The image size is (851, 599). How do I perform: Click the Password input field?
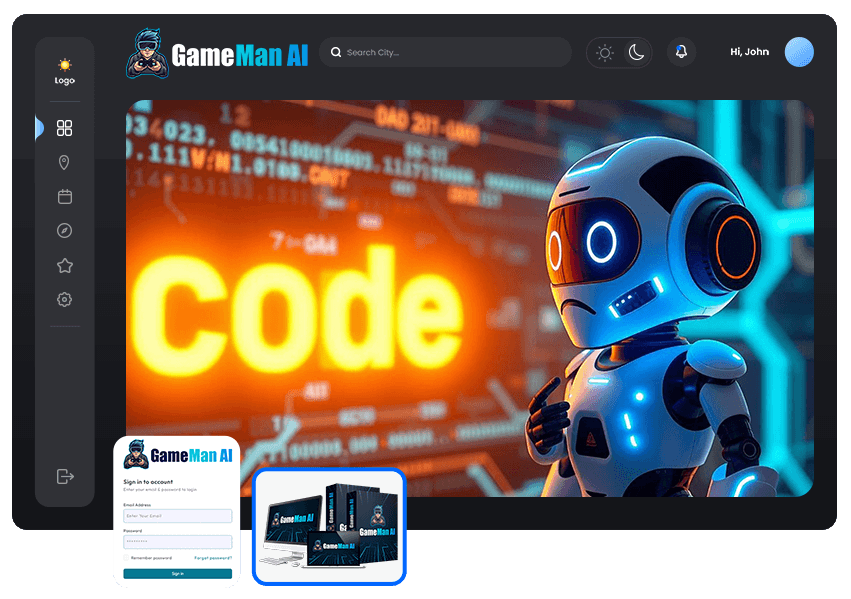point(177,542)
